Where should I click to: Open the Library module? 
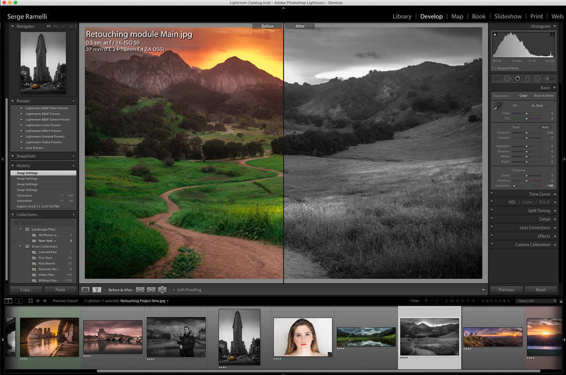pos(402,16)
